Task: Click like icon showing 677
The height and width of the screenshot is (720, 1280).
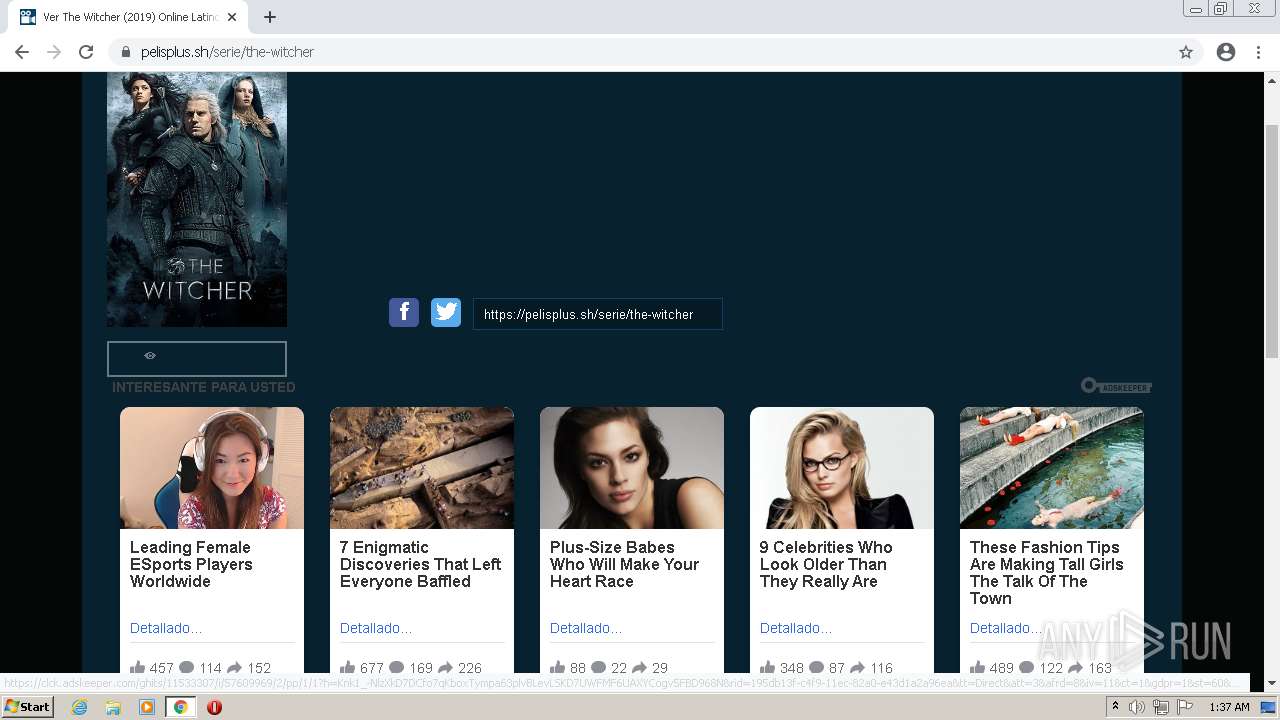Action: 348,667
